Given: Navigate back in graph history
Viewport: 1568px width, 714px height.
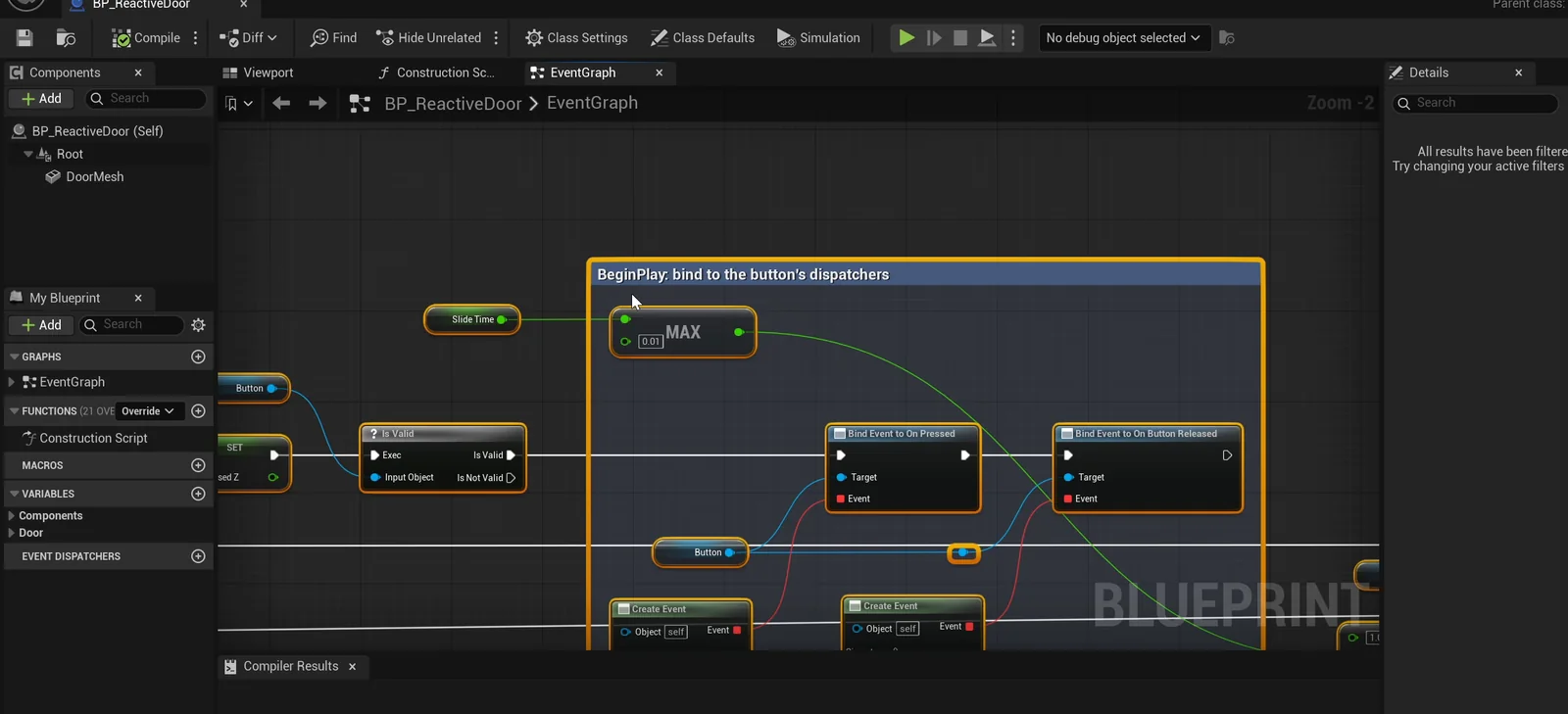Looking at the screenshot, I should click(x=281, y=103).
